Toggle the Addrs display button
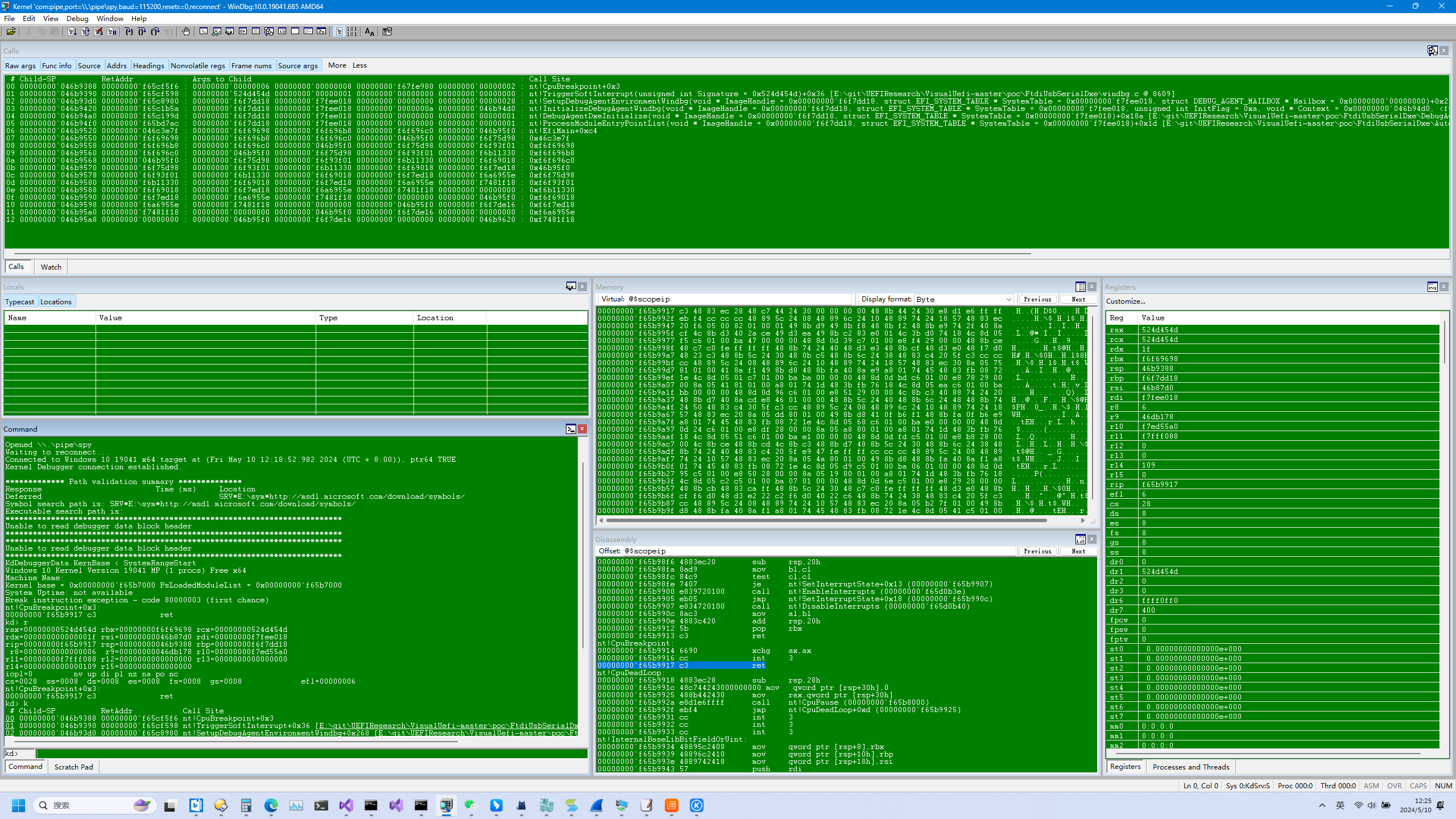This screenshot has height=819, width=1456. tap(117, 65)
